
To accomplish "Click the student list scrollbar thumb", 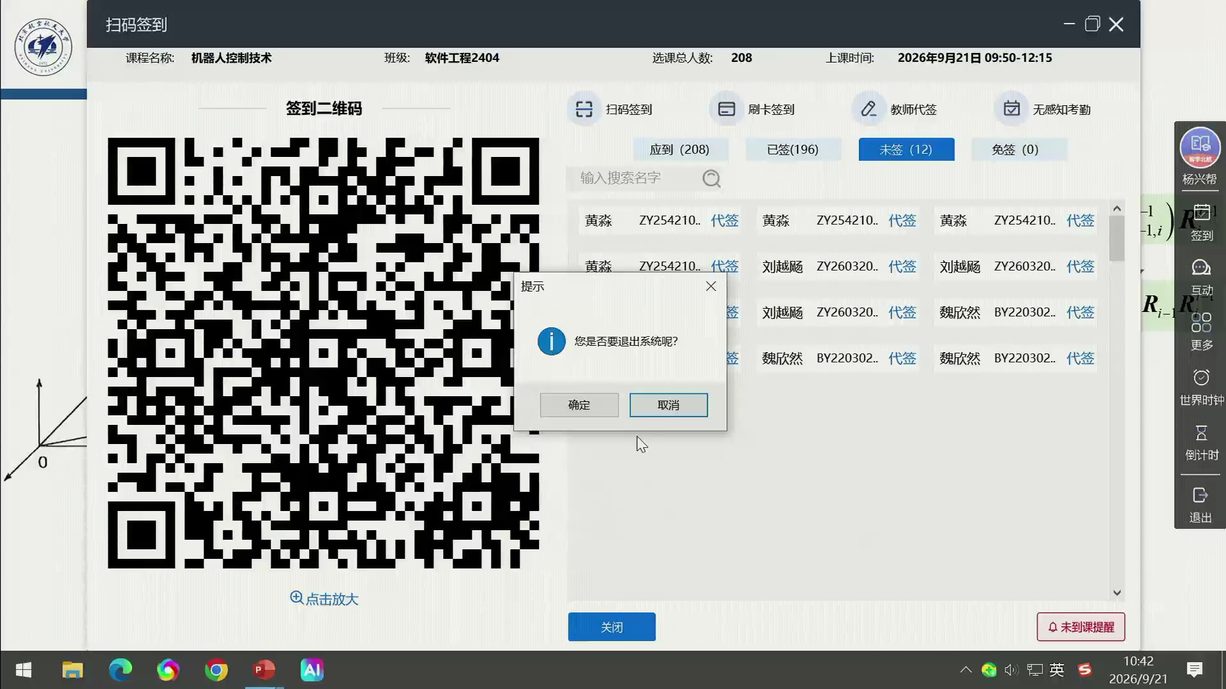I will pyautogui.click(x=1117, y=239).
